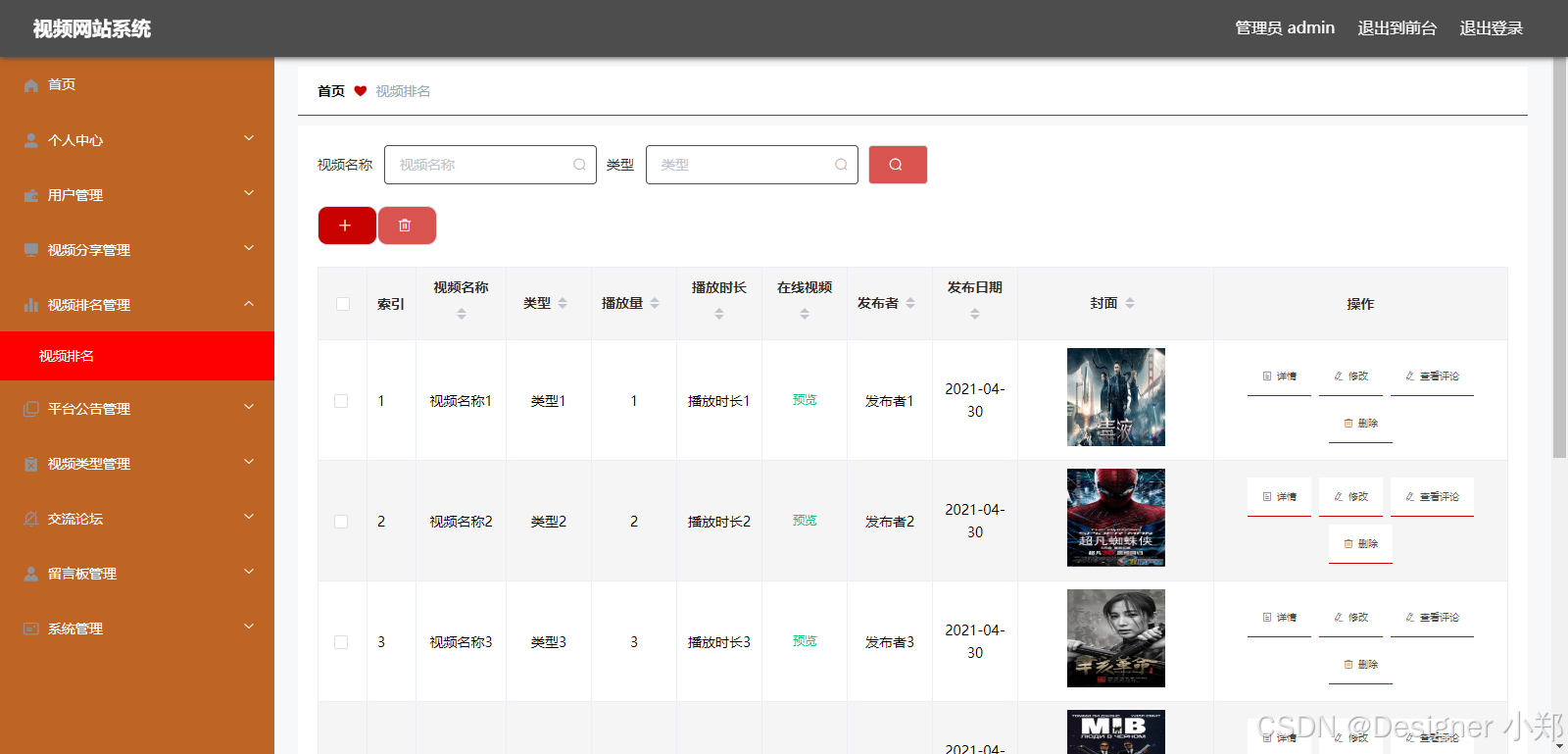Click the trash bulk delete button

point(407,226)
